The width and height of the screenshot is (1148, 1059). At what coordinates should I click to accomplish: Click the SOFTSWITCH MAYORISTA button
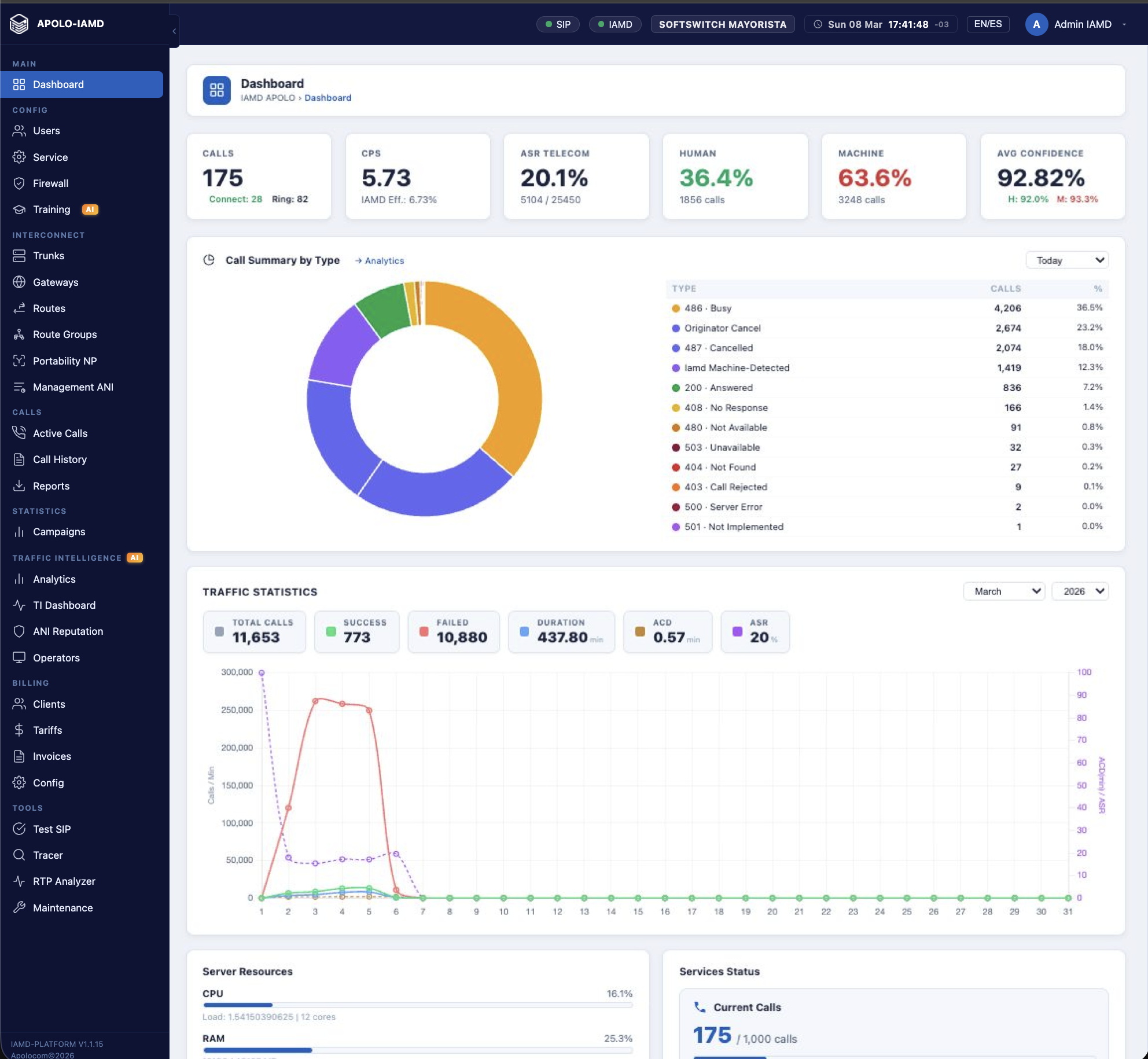pos(722,24)
